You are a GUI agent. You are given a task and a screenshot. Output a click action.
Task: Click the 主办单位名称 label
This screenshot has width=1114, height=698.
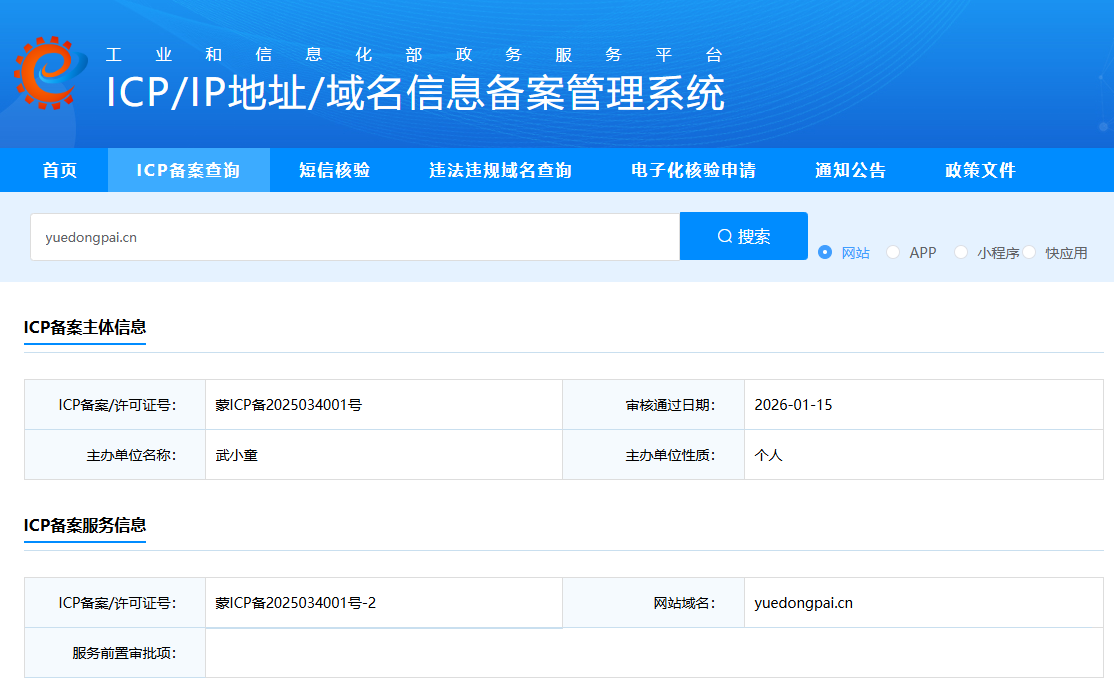131,456
